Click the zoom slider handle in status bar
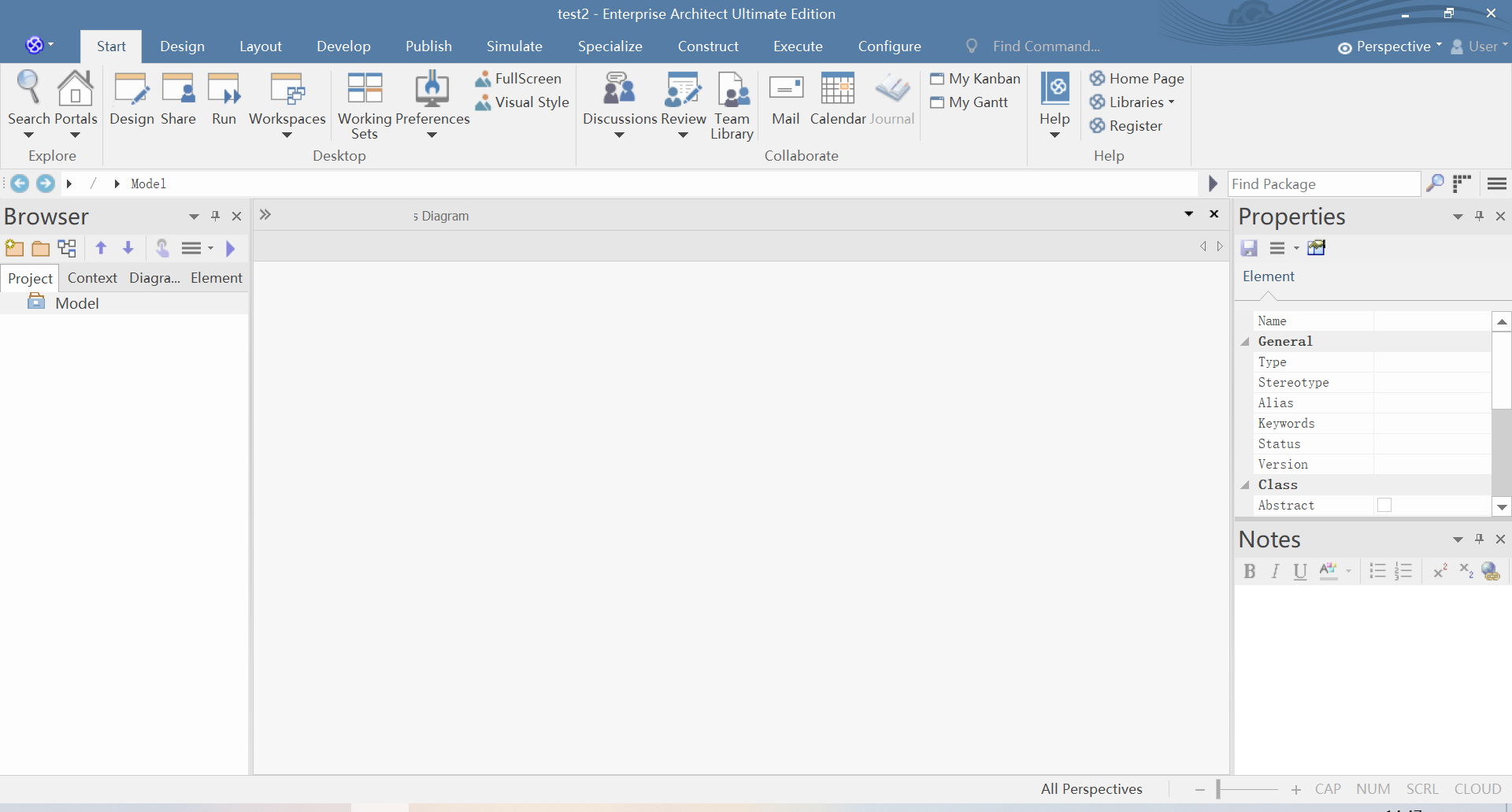 (x=1218, y=788)
